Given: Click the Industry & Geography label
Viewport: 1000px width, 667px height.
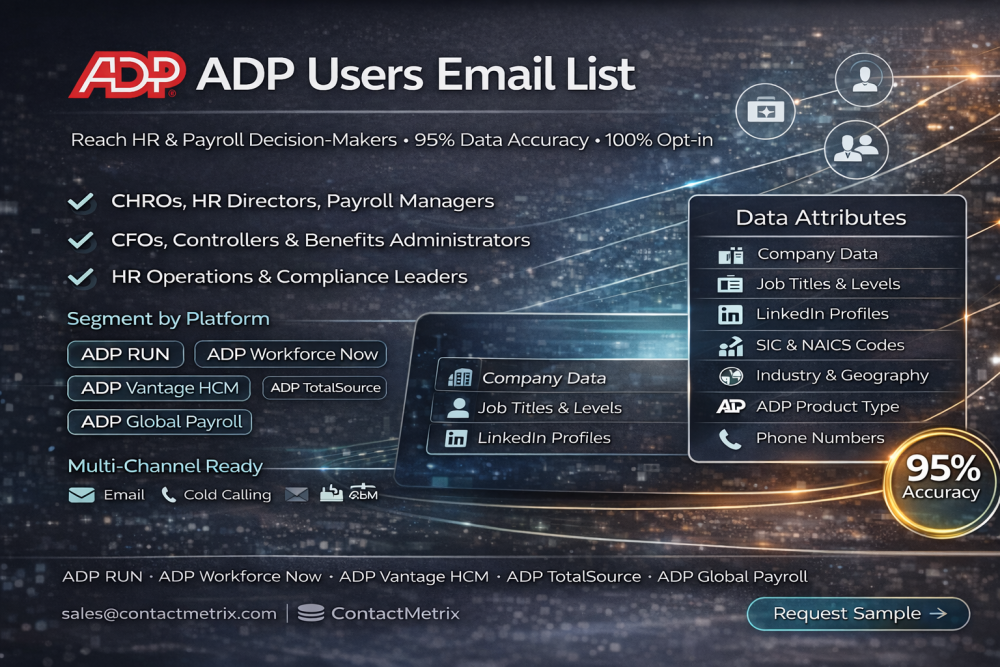Looking at the screenshot, I should [x=842, y=376].
